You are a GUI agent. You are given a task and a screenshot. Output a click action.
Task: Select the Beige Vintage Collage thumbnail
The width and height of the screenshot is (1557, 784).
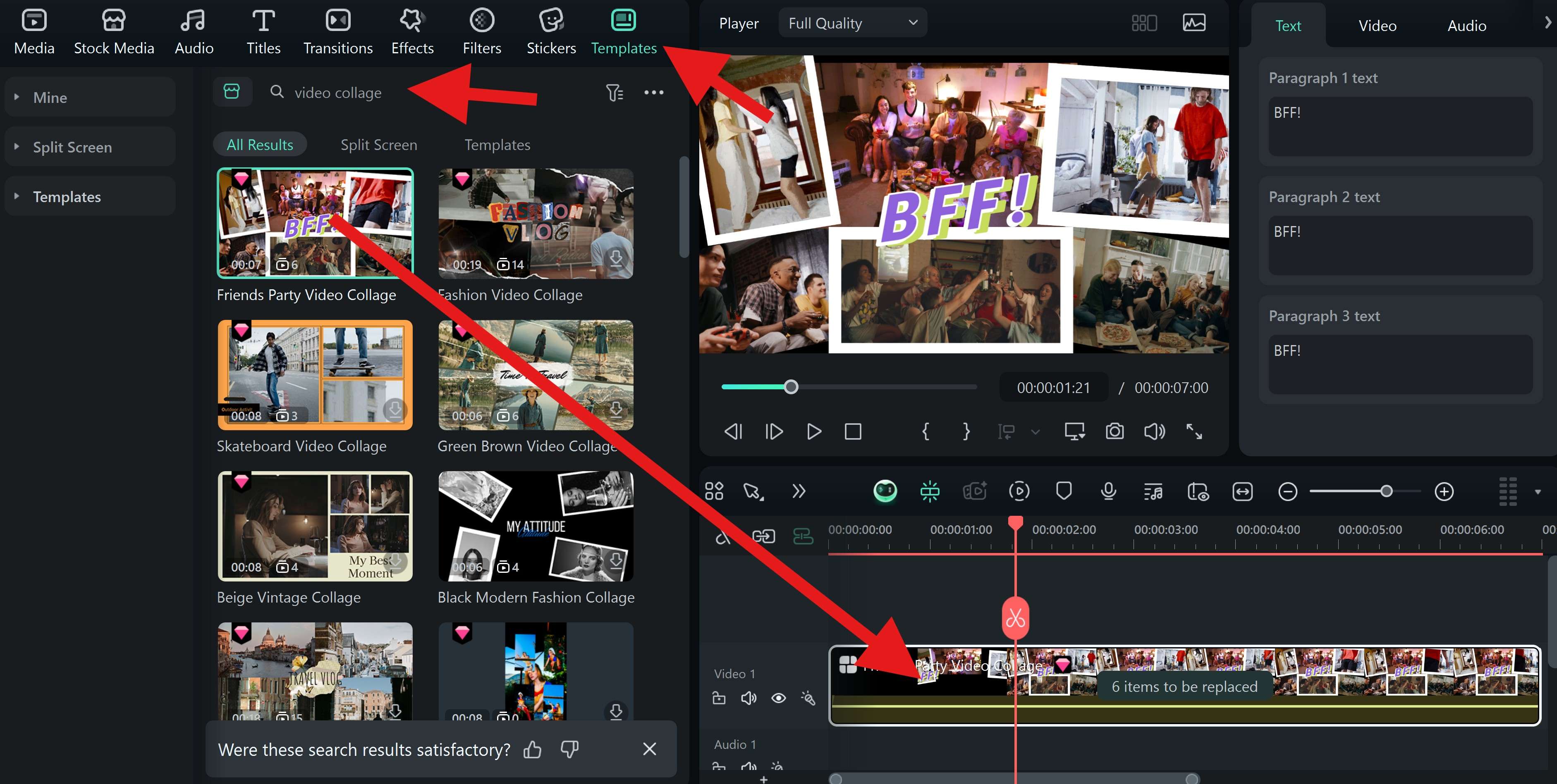point(315,526)
